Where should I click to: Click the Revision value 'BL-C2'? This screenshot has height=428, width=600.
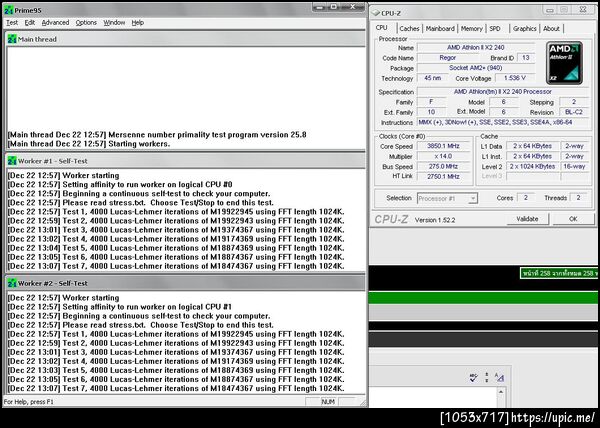click(574, 112)
